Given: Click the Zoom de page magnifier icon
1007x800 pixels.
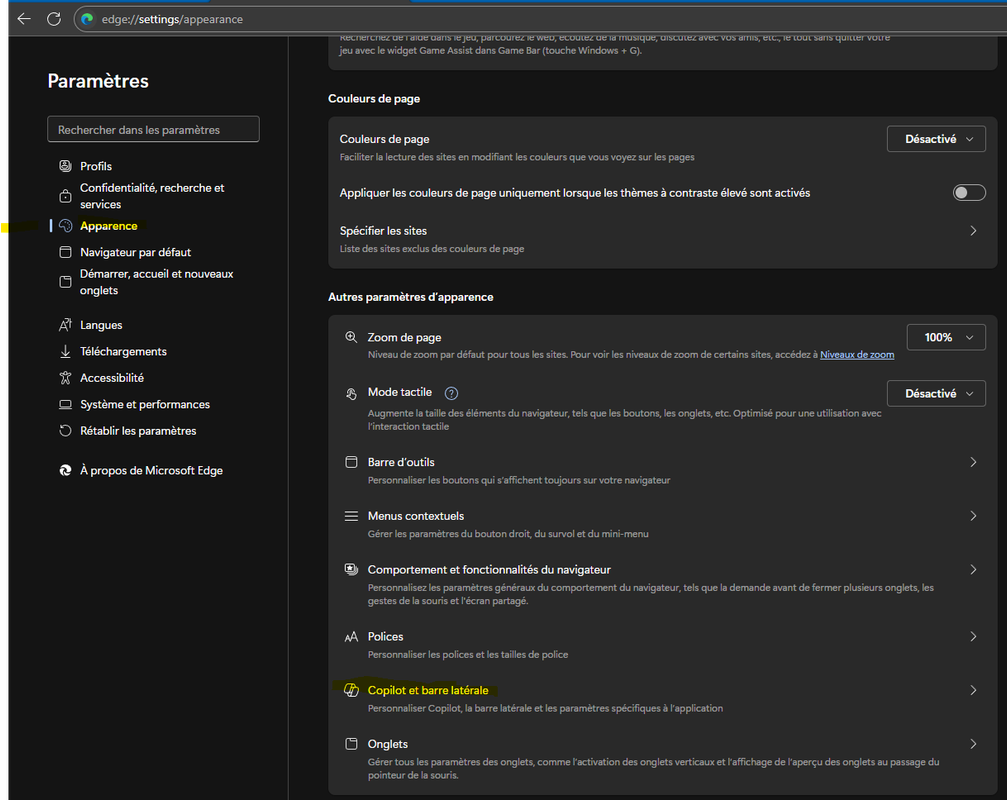Looking at the screenshot, I should [x=351, y=337].
